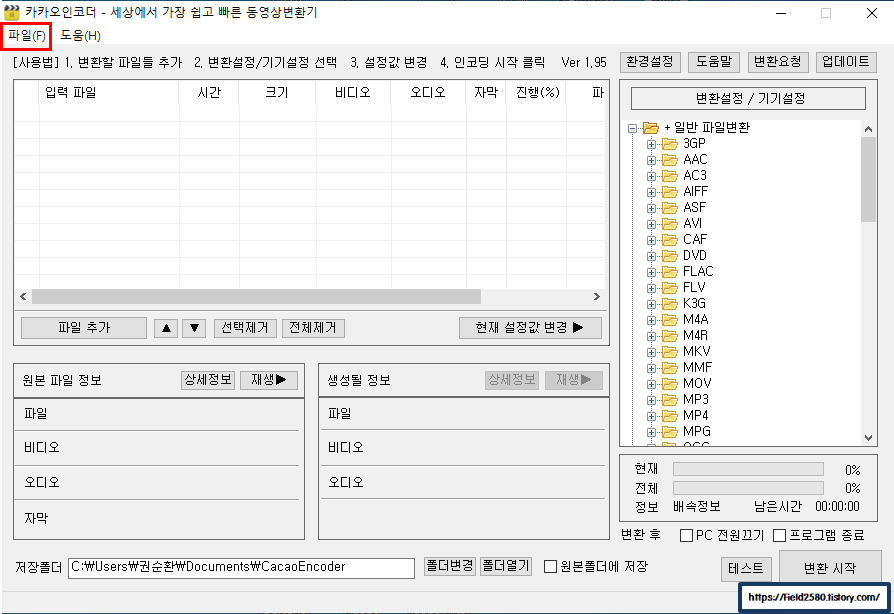The image size is (894, 614).
Task: Click the 시간 column header
Action: 209,93
